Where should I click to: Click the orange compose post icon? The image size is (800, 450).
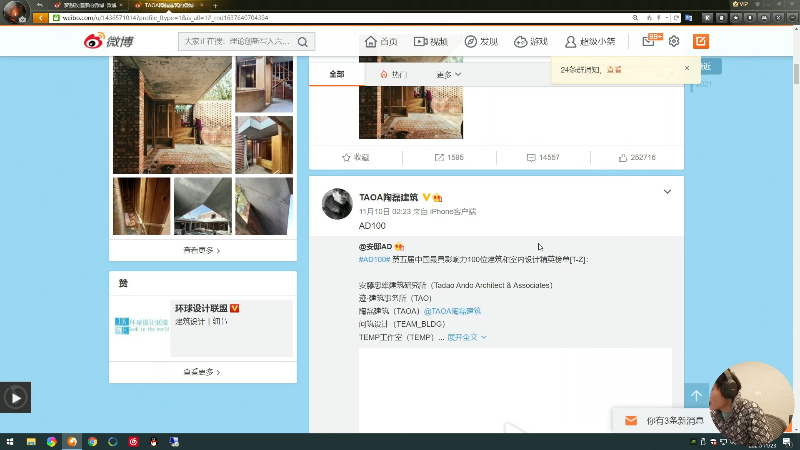coord(701,41)
